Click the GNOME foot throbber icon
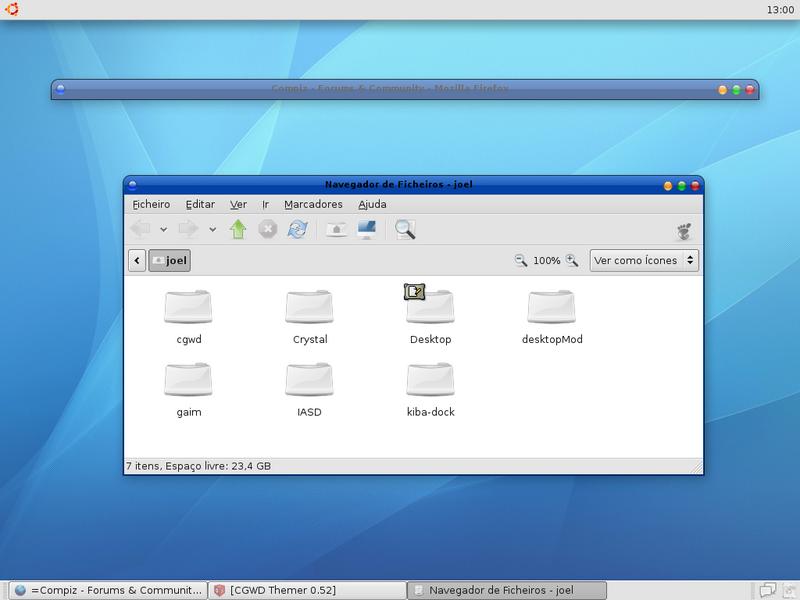The image size is (800, 600). pyautogui.click(x=684, y=232)
